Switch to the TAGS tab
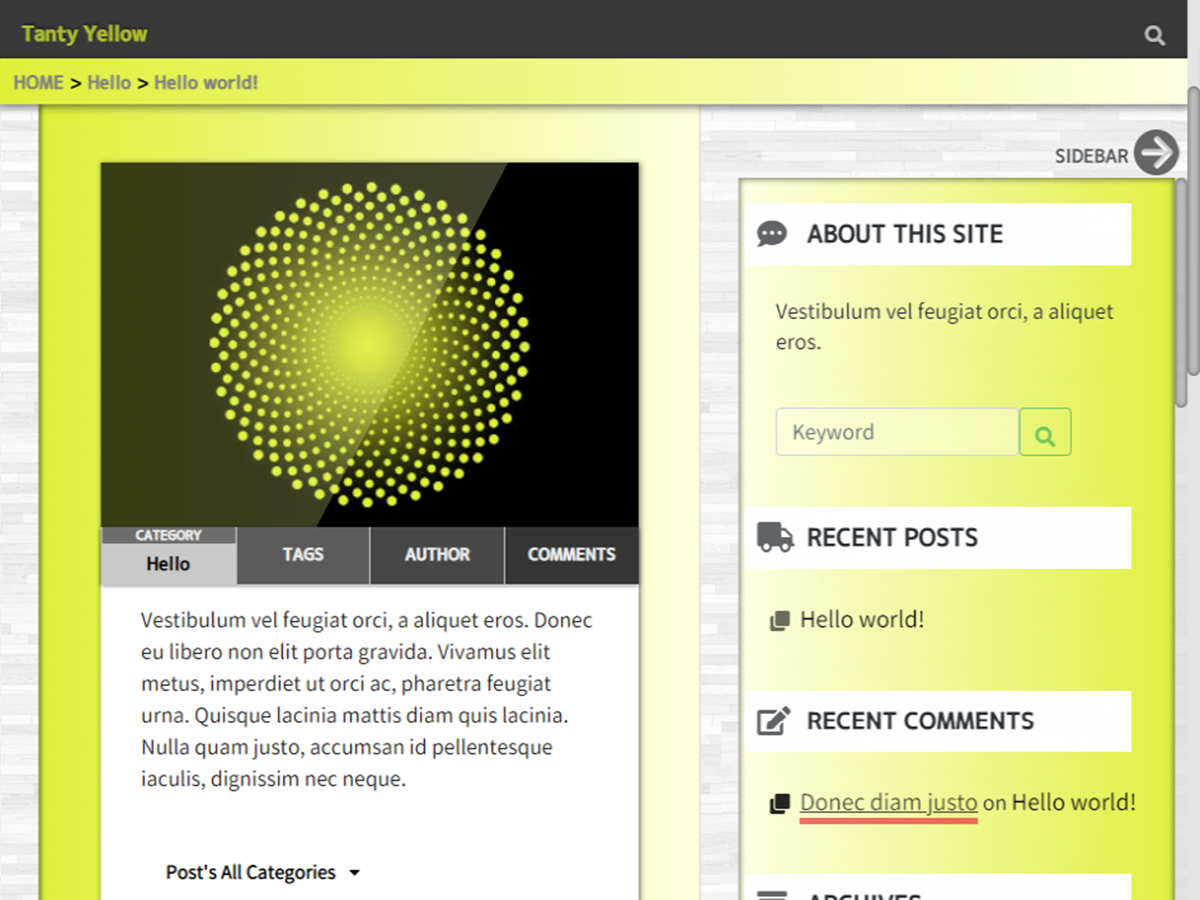Screen dimensions: 1200x900 pos(303,555)
